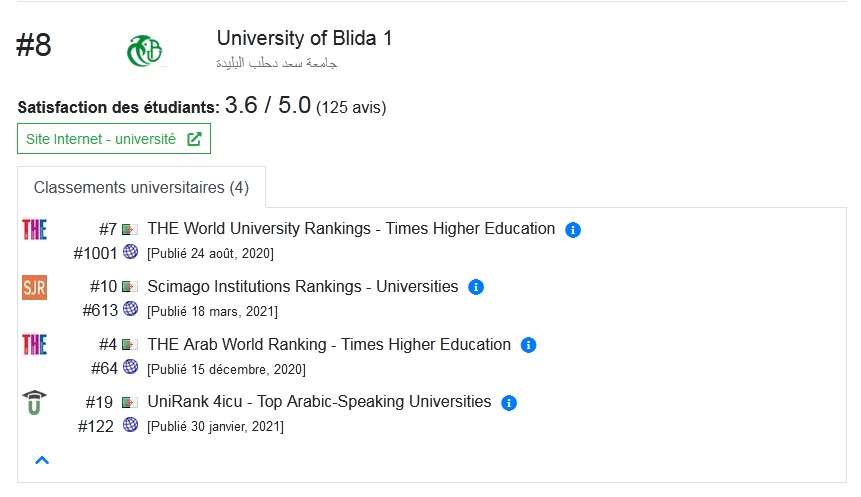Click the University of Blida 1 logo
This screenshot has width=861, height=497.
145,51
